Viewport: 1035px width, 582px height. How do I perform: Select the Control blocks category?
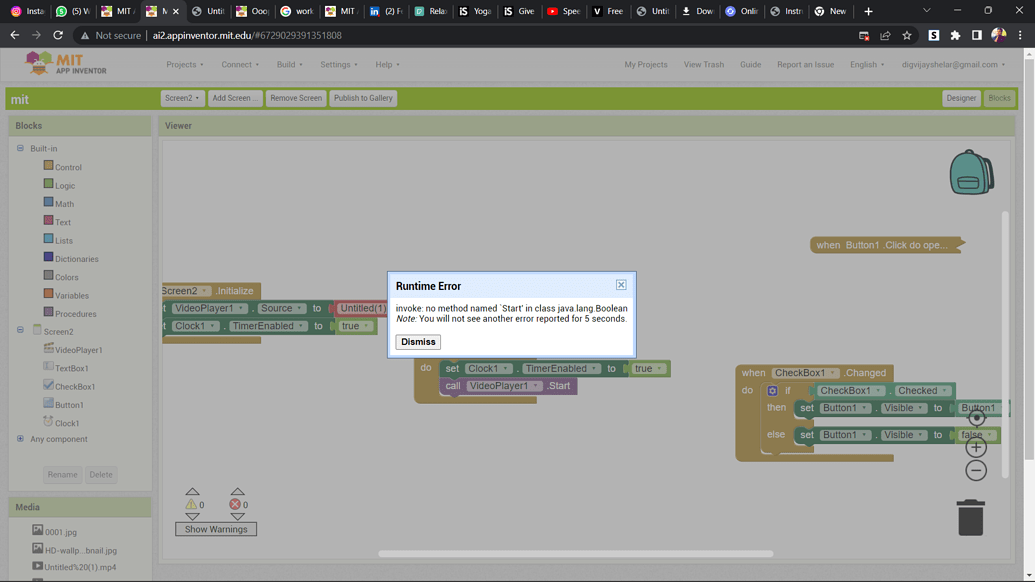coord(68,167)
